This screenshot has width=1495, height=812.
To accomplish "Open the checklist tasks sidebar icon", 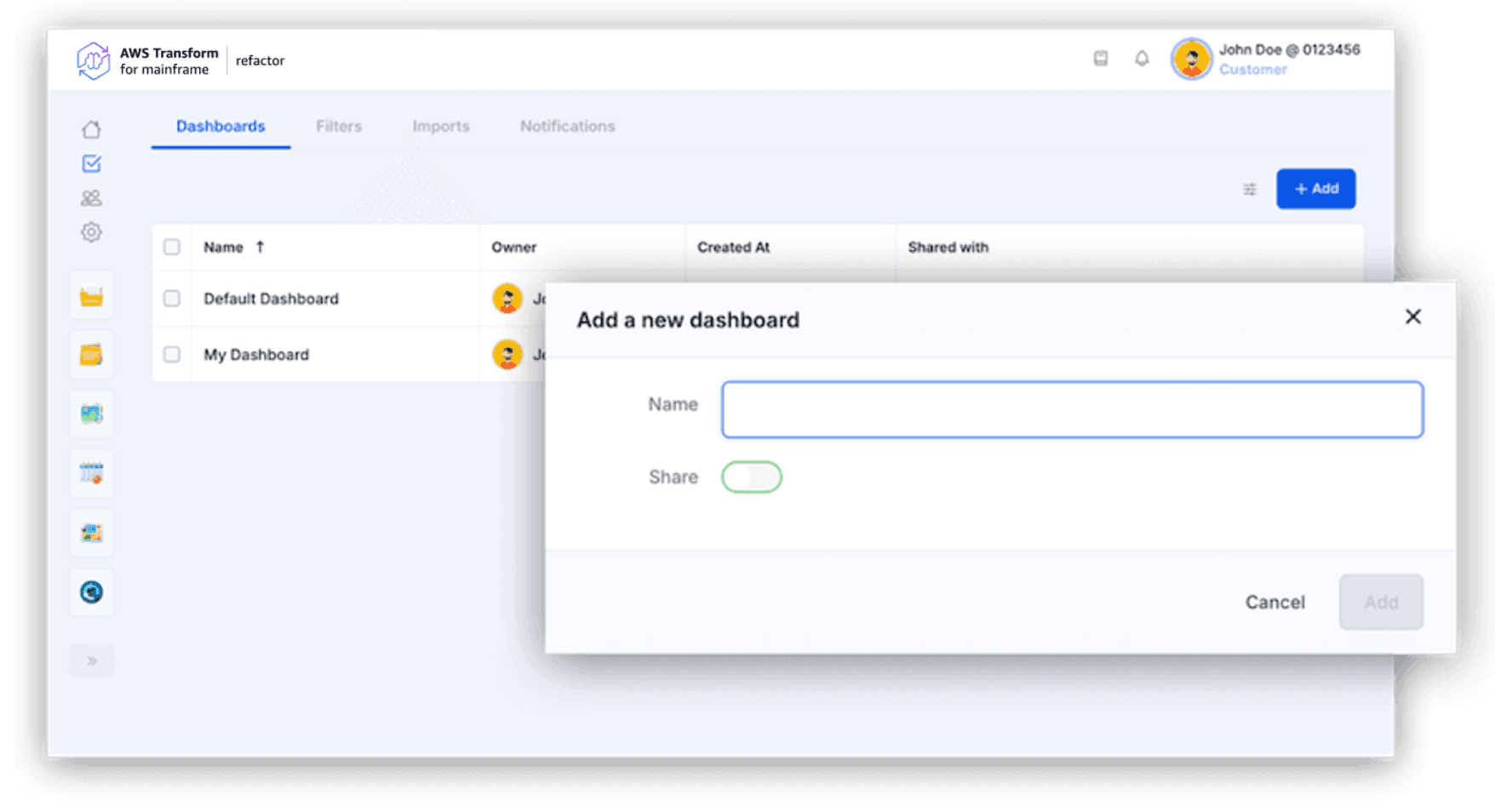I will pyautogui.click(x=91, y=163).
